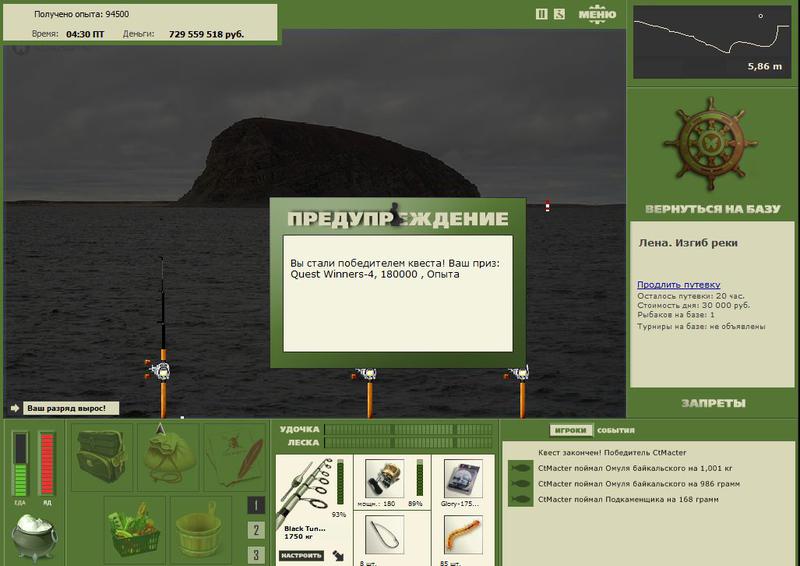Select CtMacter поймал Подкаменщика event text

point(628,499)
